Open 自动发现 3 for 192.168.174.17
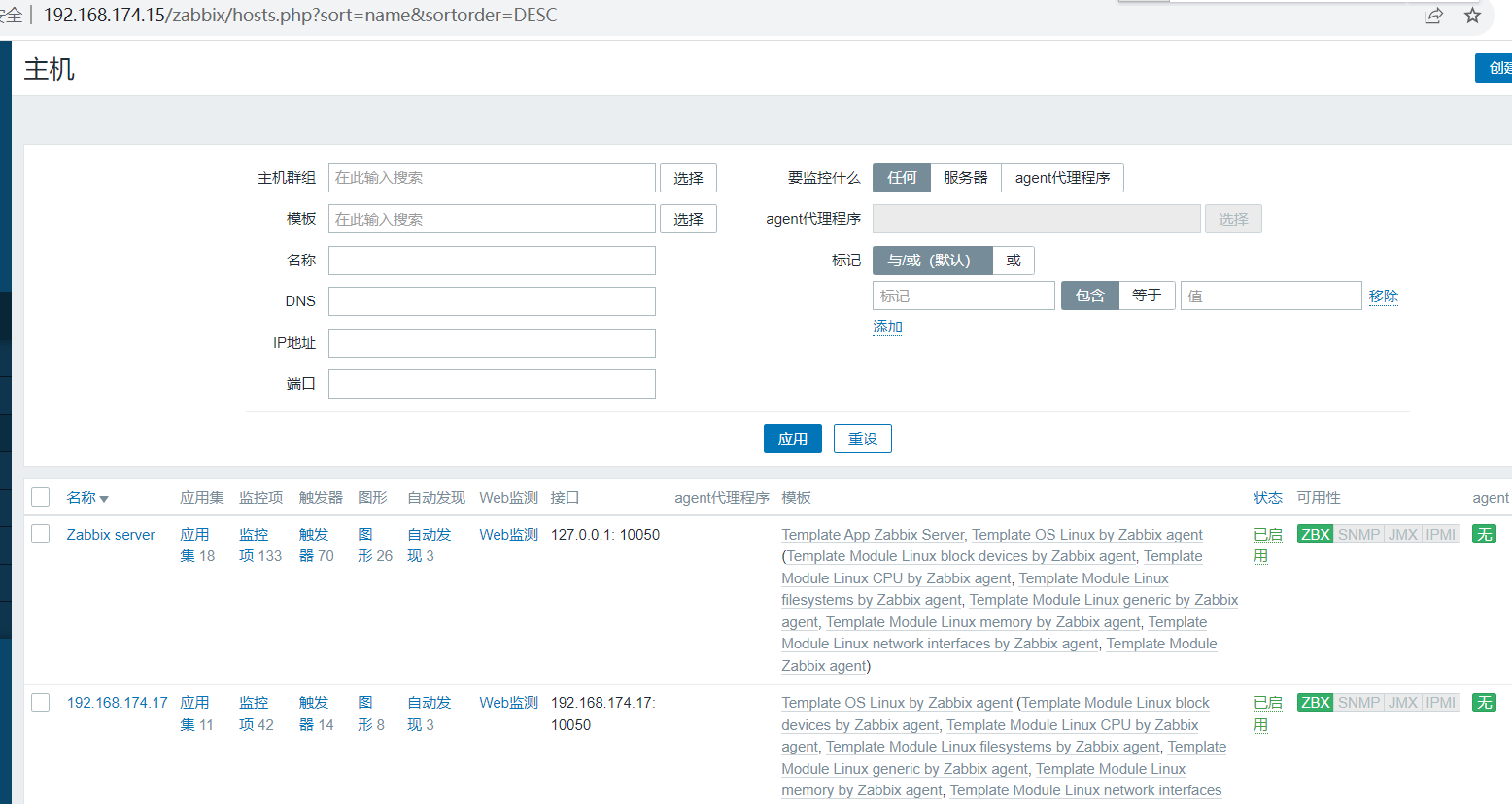The width and height of the screenshot is (1512, 804). click(x=430, y=714)
